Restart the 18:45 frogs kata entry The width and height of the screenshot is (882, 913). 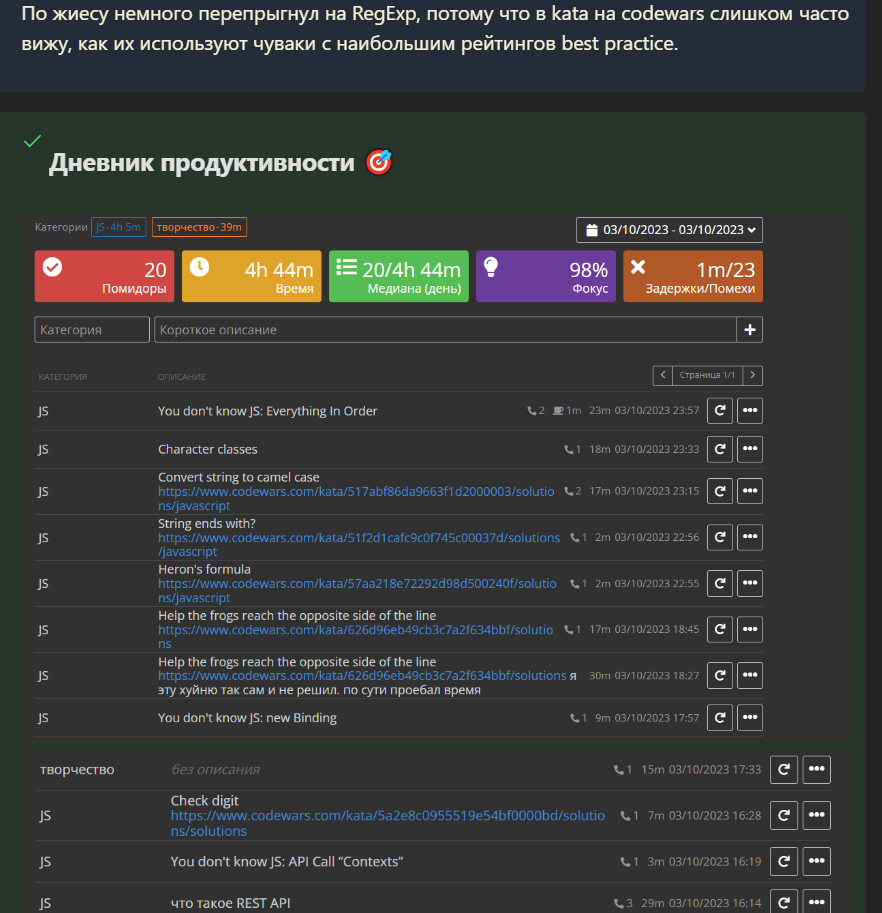720,629
